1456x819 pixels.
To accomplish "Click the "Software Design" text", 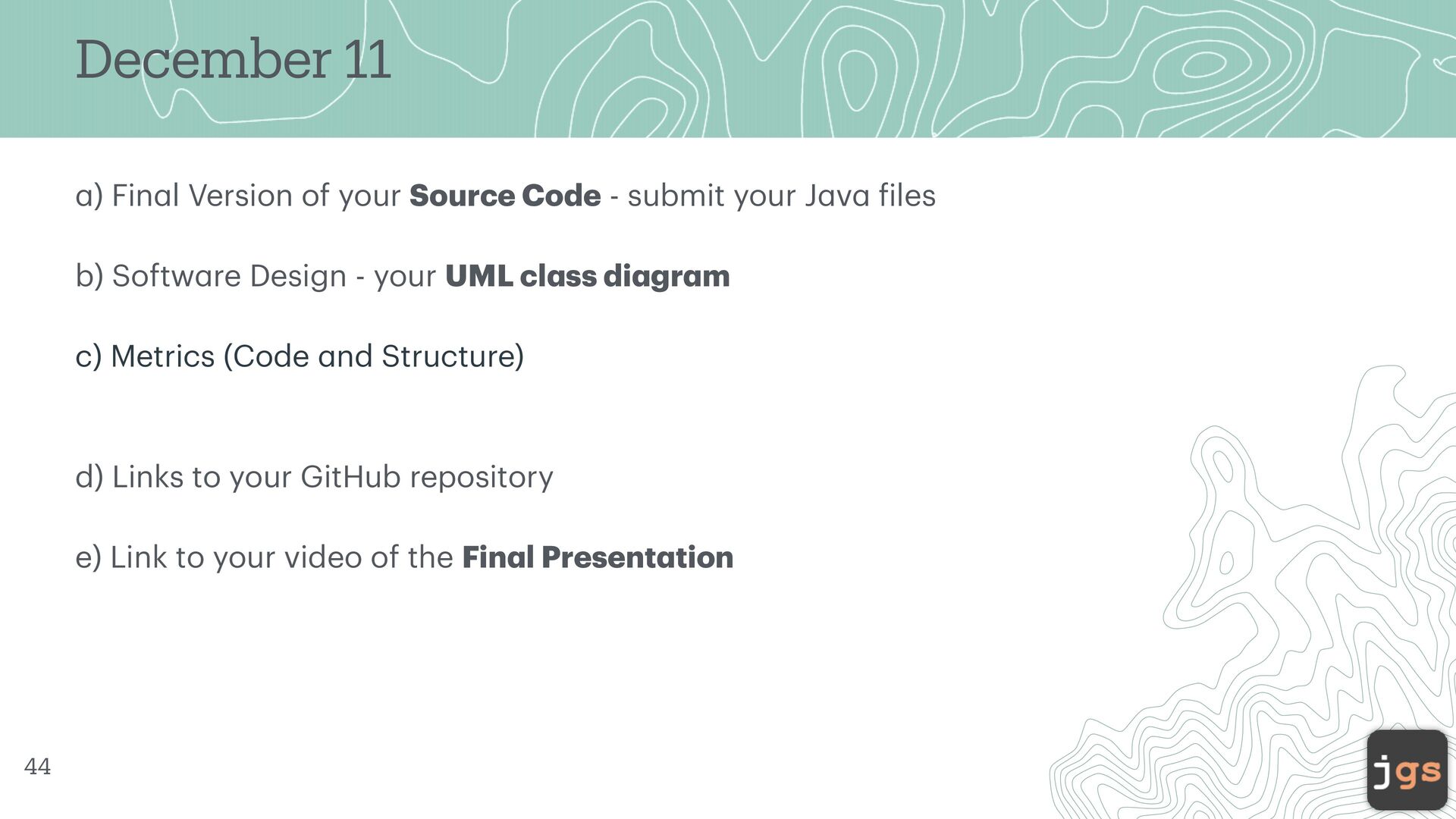I will 229,276.
